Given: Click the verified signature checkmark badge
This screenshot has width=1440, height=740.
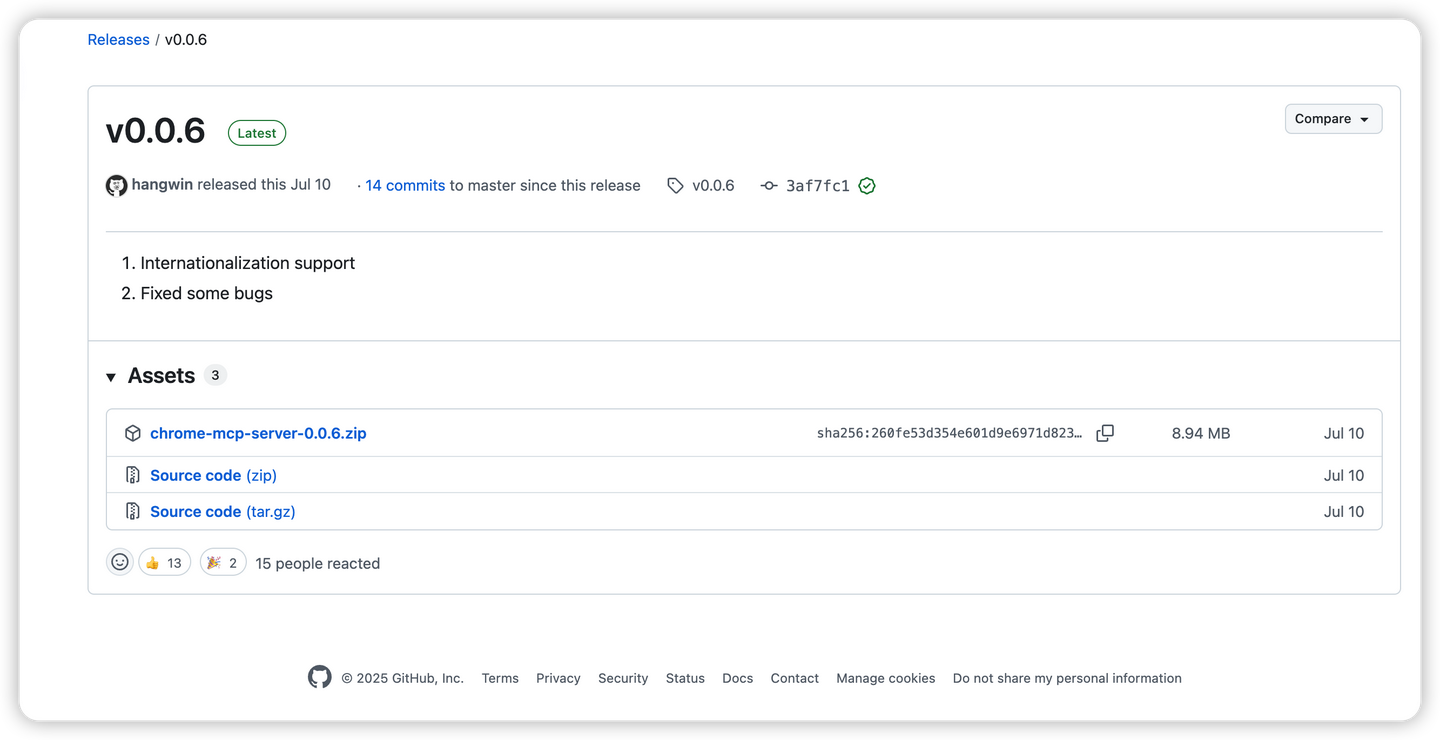Looking at the screenshot, I should click(866, 185).
